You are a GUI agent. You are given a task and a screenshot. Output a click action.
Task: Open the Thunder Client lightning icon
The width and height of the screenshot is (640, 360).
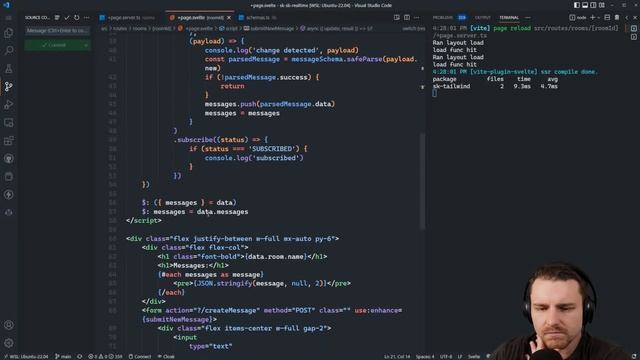(9, 194)
